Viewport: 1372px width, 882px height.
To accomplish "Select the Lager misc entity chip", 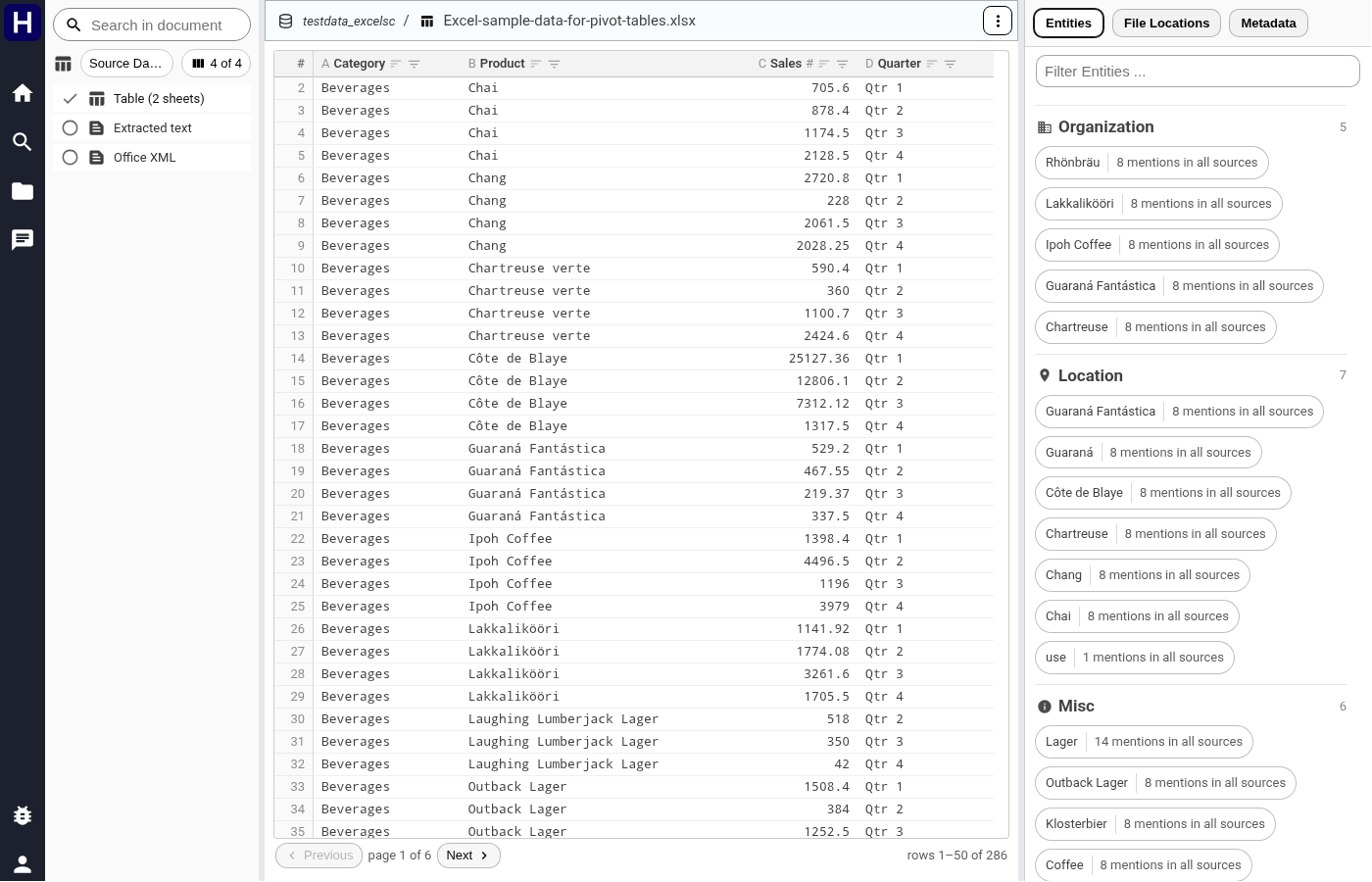I will click(1144, 742).
